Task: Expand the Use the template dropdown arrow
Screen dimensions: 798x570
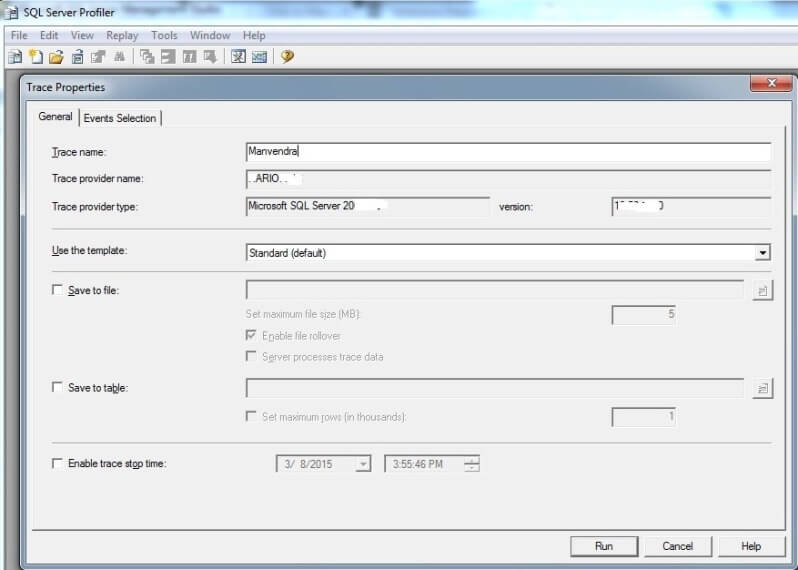Action: click(x=762, y=252)
